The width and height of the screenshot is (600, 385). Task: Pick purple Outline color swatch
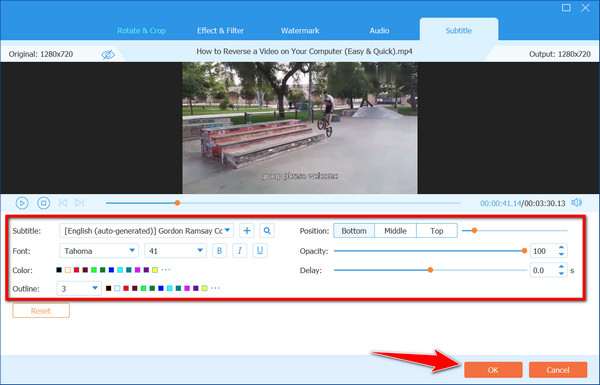point(196,288)
